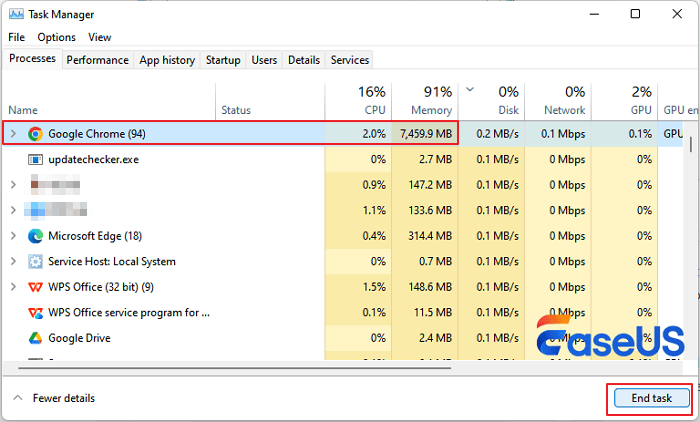Expand the Google Chrome (94) process group
The height and width of the screenshot is (422, 700).
tap(13, 134)
